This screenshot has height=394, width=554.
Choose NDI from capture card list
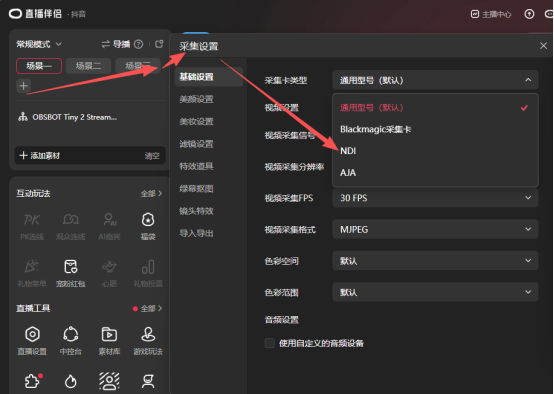[435, 151]
